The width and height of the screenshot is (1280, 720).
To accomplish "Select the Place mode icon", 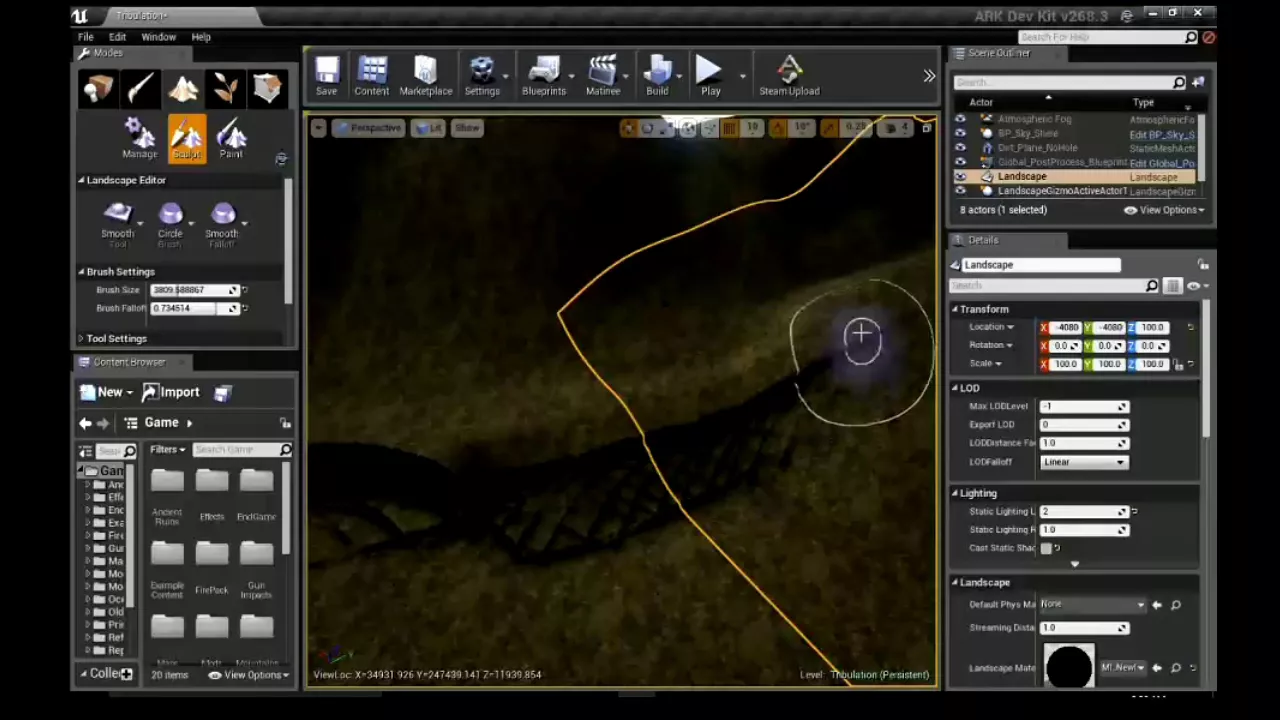I will 98,89.
